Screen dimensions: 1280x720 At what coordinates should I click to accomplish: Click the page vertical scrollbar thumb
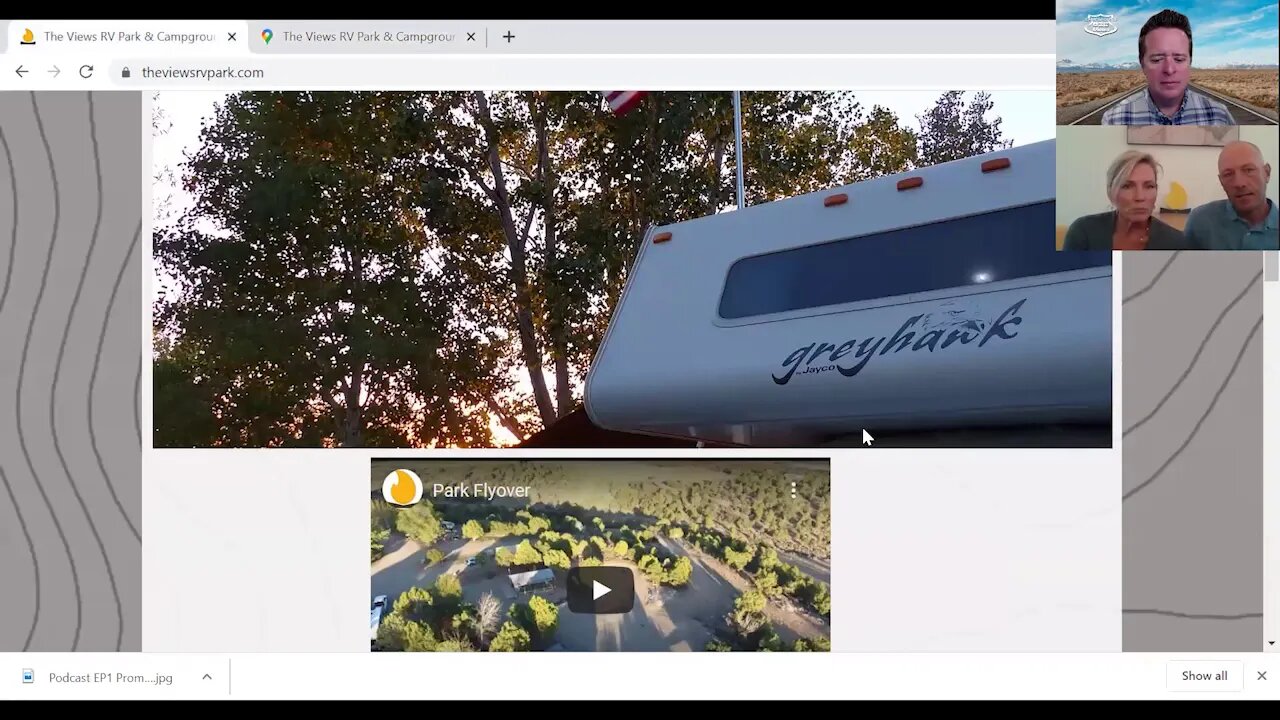(1271, 267)
